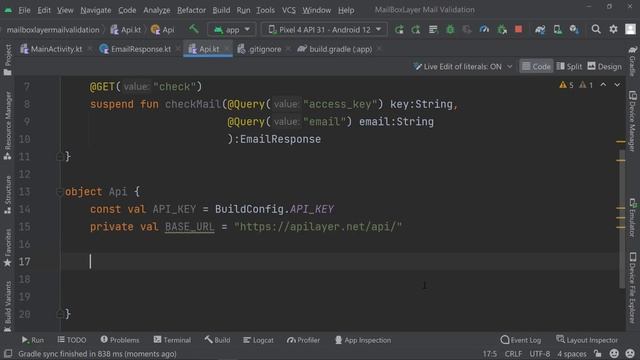Image resolution: width=640 pixels, height=360 pixels.
Task: Switch editor to Split view
Action: 569,67
